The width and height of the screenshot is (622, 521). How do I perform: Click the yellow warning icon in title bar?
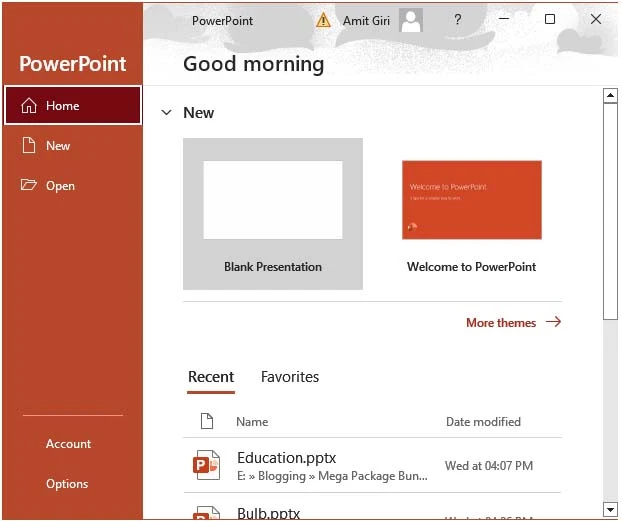coord(323,19)
